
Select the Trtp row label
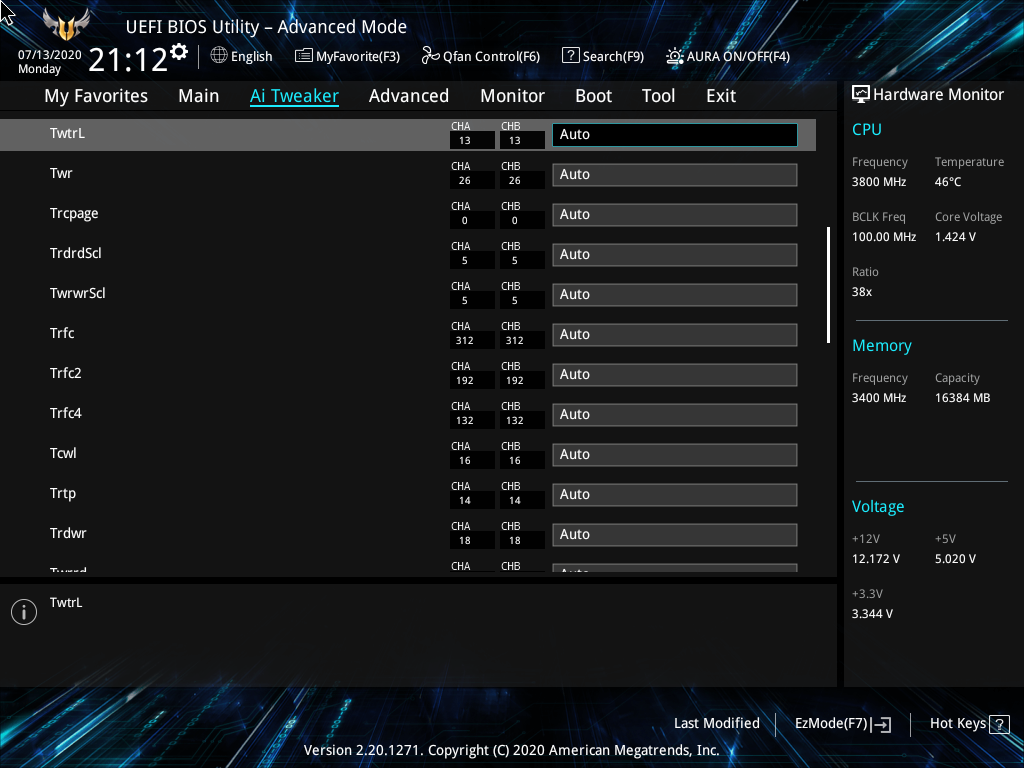click(63, 494)
